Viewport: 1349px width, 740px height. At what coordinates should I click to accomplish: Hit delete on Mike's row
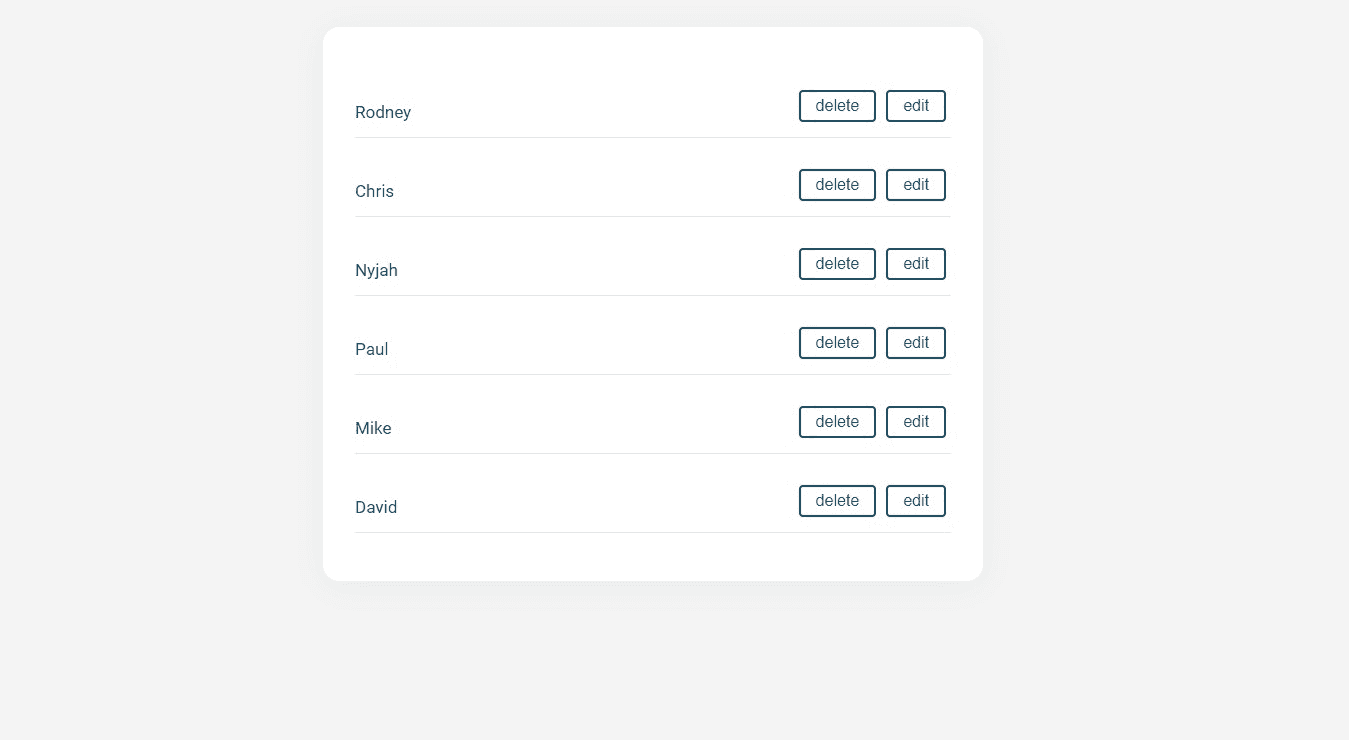point(837,422)
